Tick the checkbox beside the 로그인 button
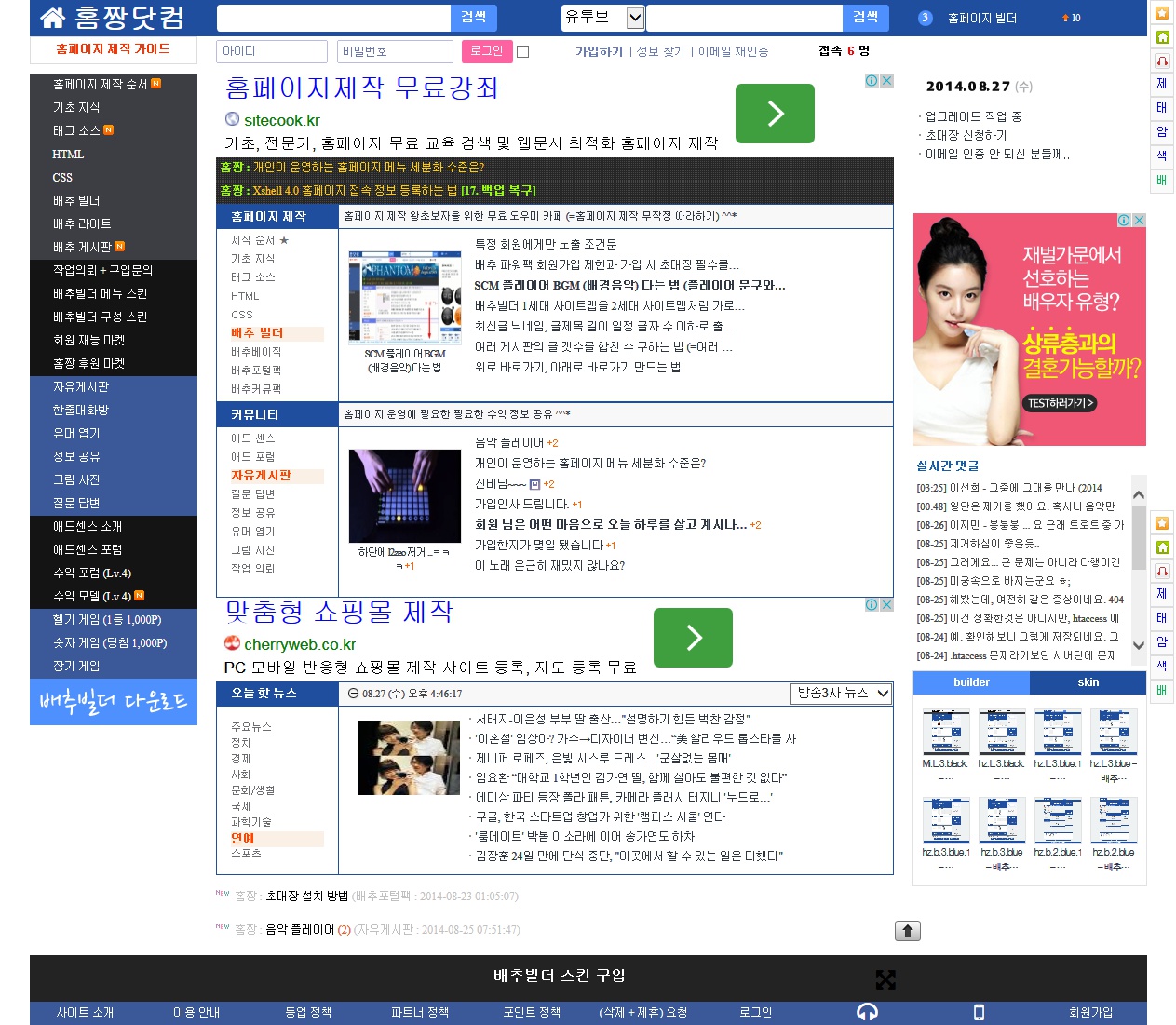This screenshot has height=1025, width=1176. 523,52
